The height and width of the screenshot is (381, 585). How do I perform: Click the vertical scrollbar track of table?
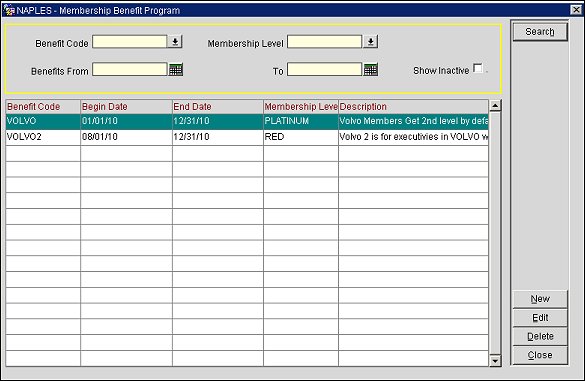click(495, 233)
